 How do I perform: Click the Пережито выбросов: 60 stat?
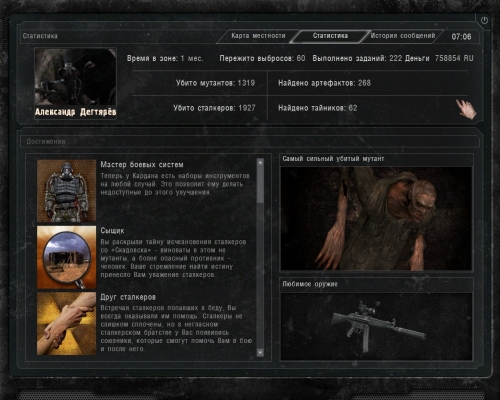coord(262,58)
